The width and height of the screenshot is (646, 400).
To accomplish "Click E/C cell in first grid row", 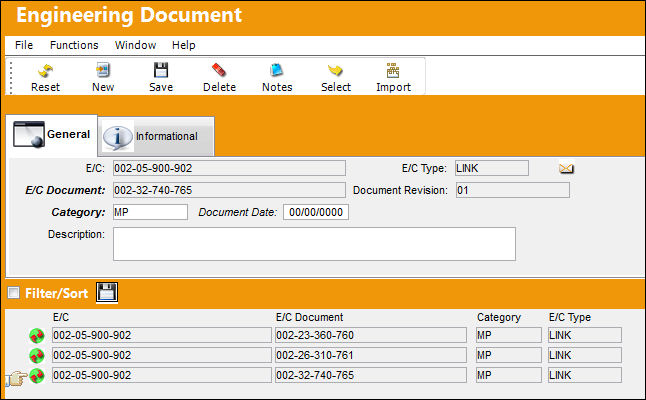I will [x=162, y=335].
